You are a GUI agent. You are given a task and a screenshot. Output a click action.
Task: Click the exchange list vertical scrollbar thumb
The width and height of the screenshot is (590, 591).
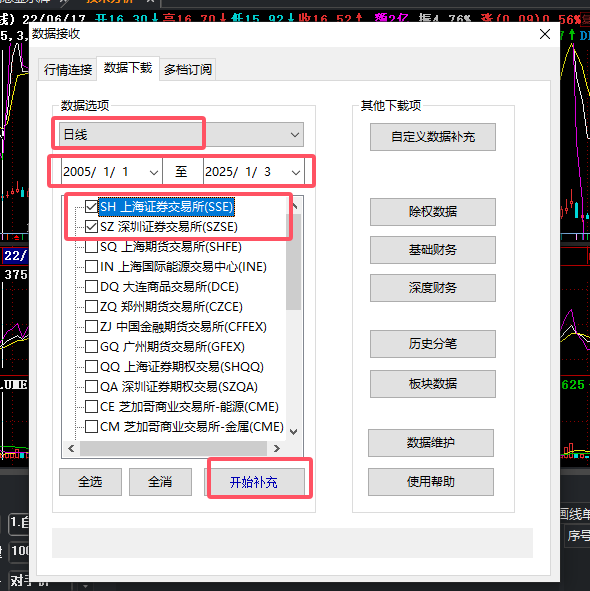coord(294,262)
